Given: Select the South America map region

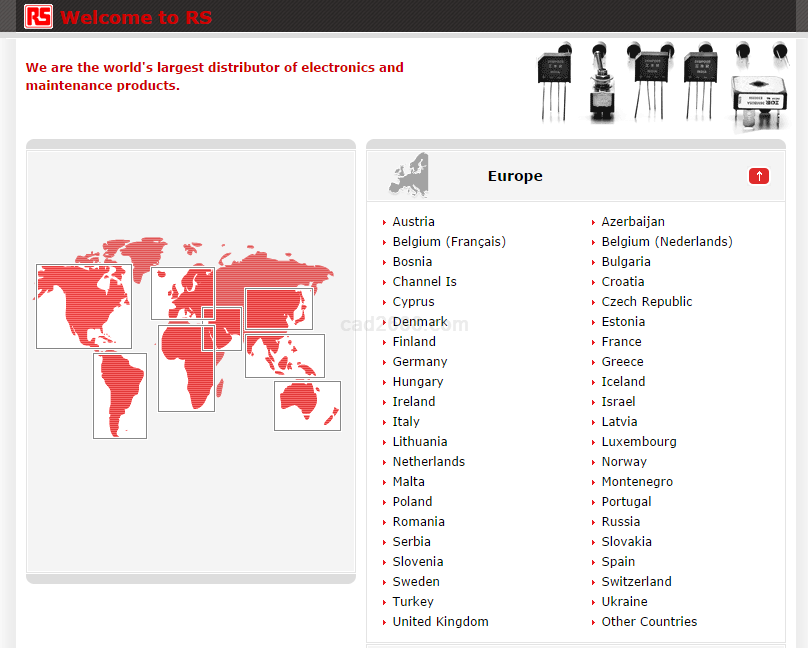Looking at the screenshot, I should click(x=120, y=396).
